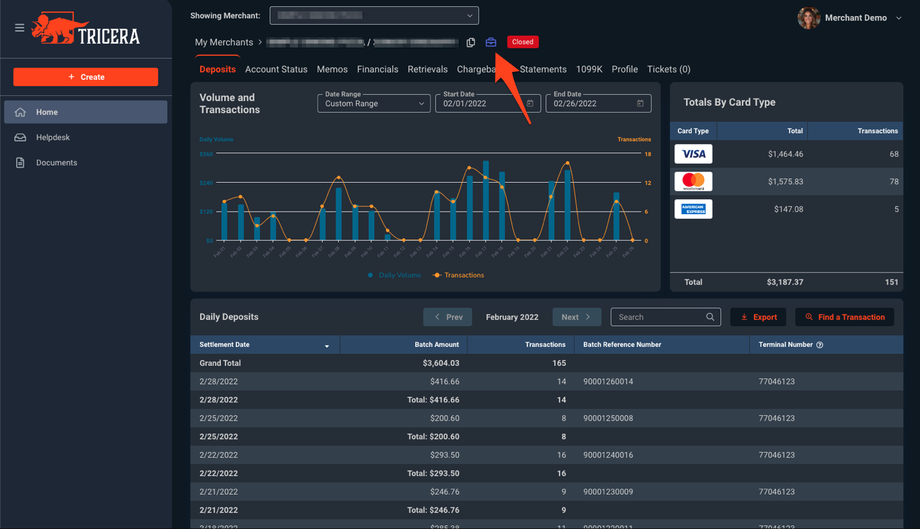Click the copy merchant ID icon
Viewport: 920px width, 529px height.
(471, 43)
